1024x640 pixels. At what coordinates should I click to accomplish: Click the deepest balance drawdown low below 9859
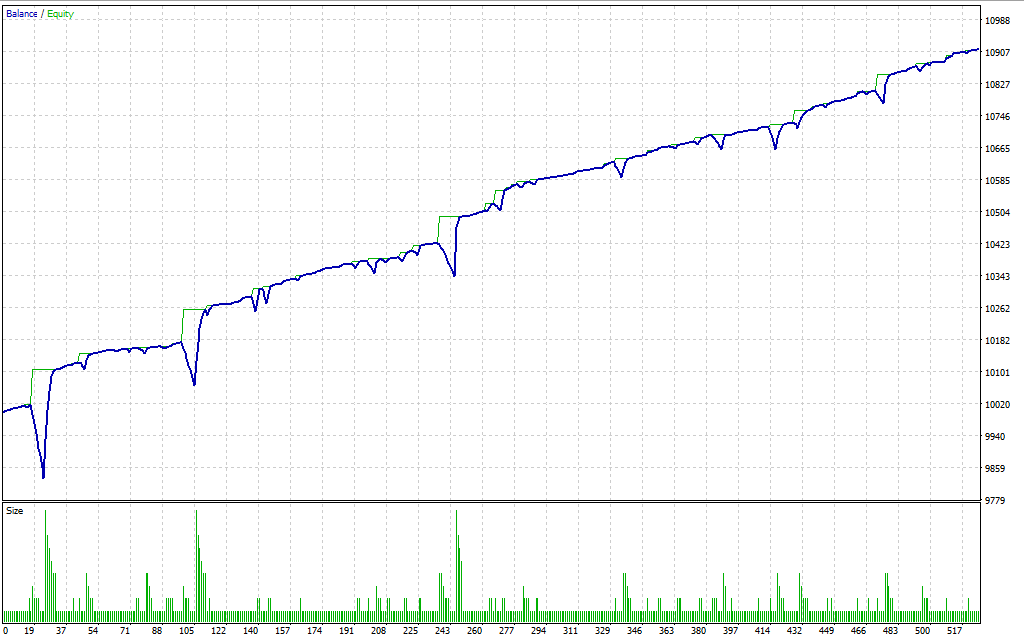43,477
